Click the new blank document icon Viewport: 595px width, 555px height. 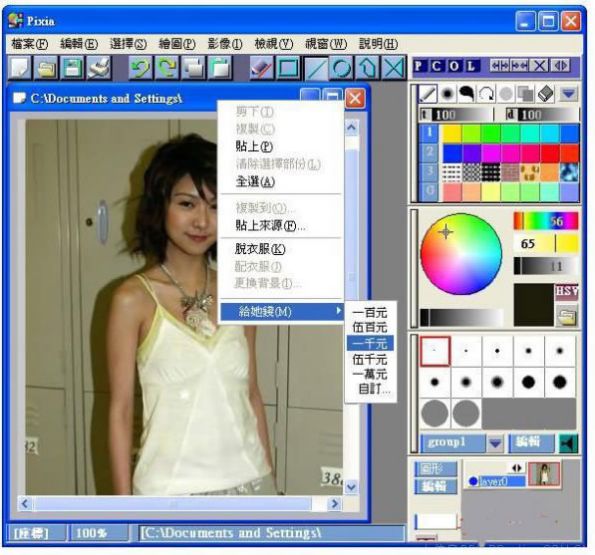20,68
